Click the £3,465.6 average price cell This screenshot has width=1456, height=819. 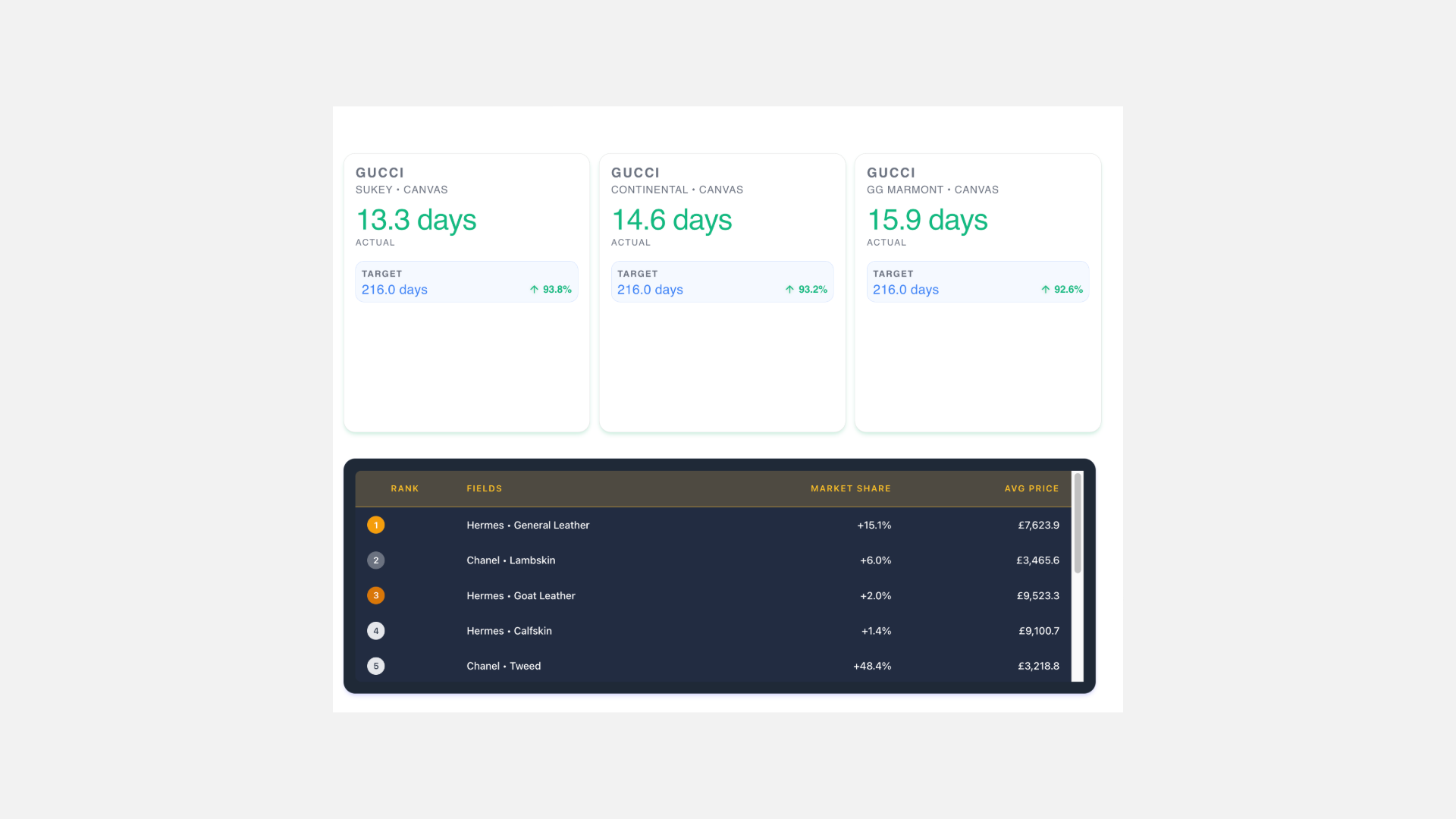pyautogui.click(x=1037, y=560)
